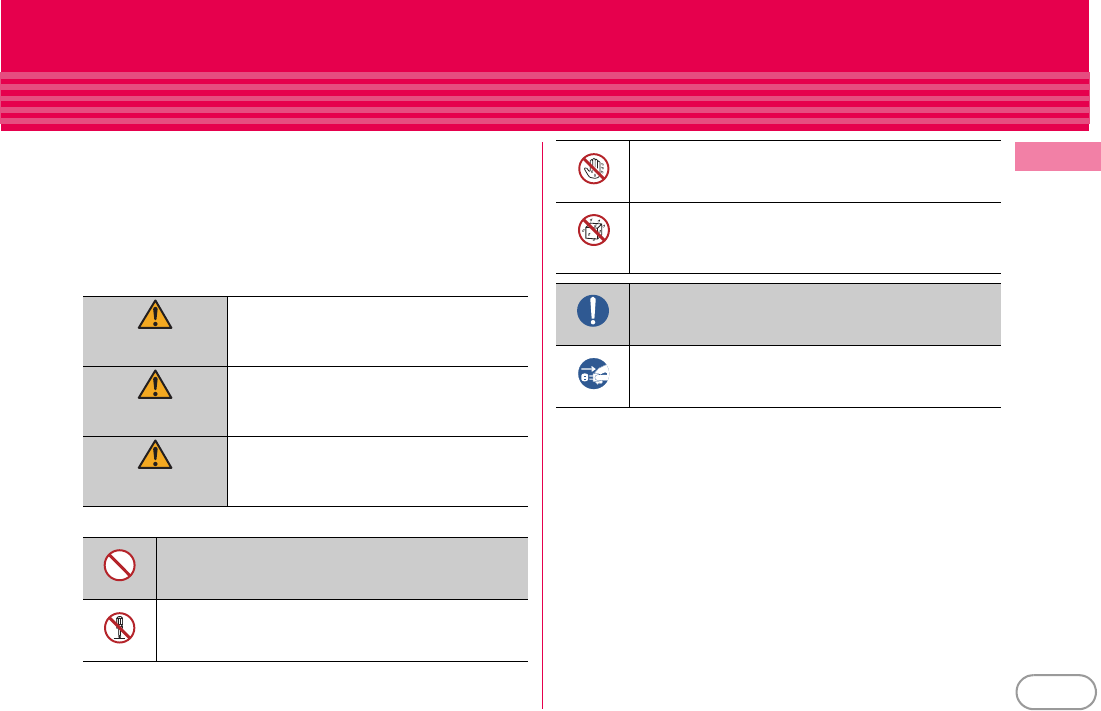Click the no-disassembly screwdriver icon
1101x711 pixels.
(119, 627)
